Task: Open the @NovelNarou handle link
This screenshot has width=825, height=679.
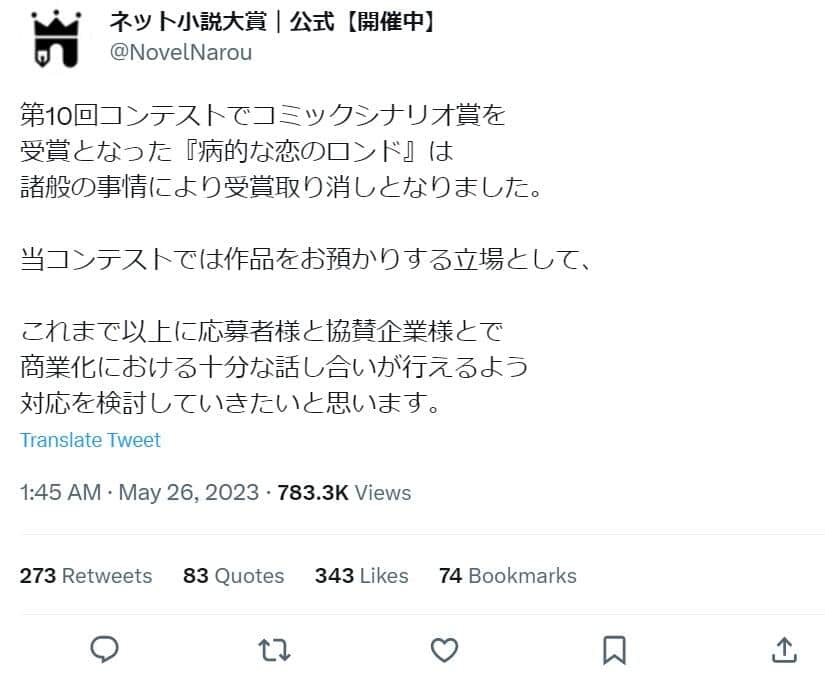Action: 180,51
